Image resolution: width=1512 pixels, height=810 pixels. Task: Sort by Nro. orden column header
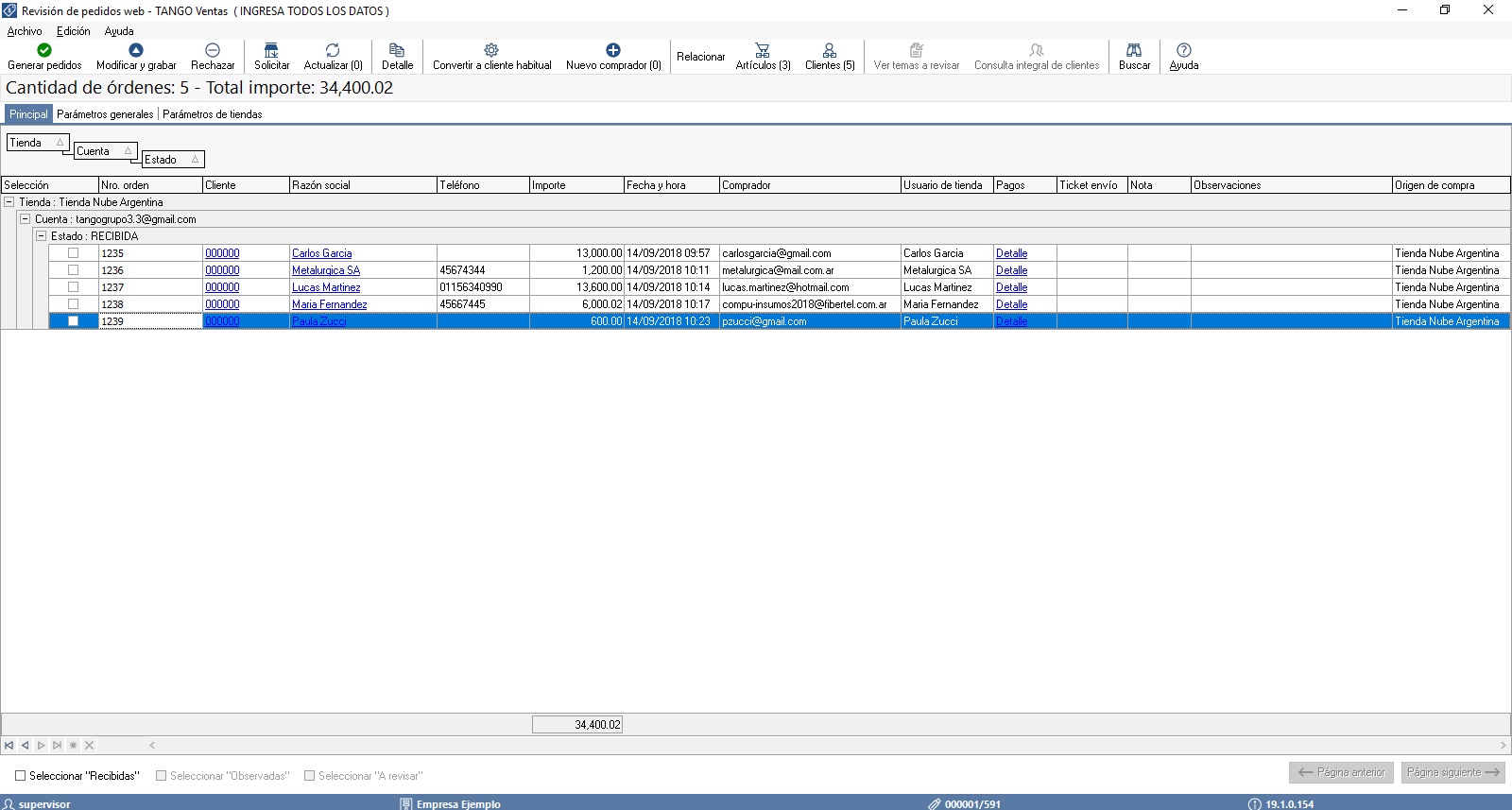tap(150, 185)
